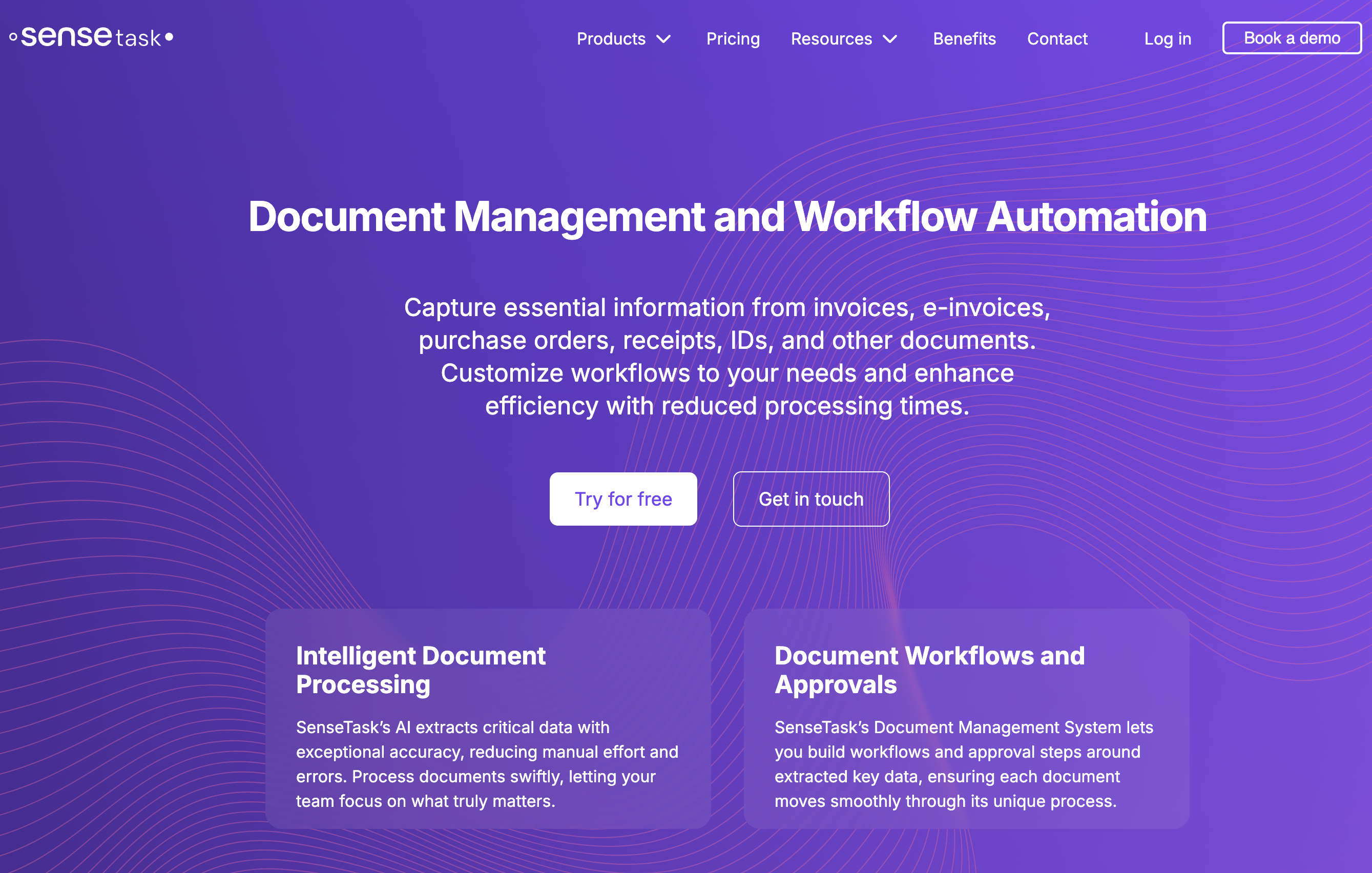
Task: Open the Products menu label
Action: click(611, 39)
